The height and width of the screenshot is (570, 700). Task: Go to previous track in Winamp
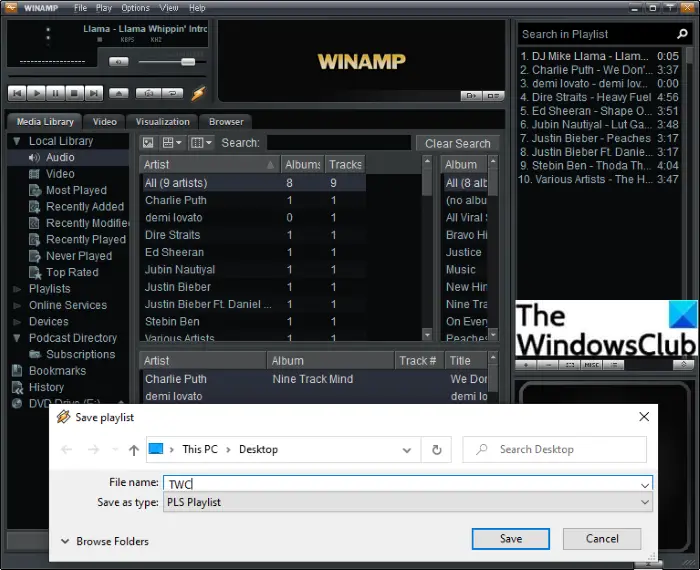(x=17, y=93)
